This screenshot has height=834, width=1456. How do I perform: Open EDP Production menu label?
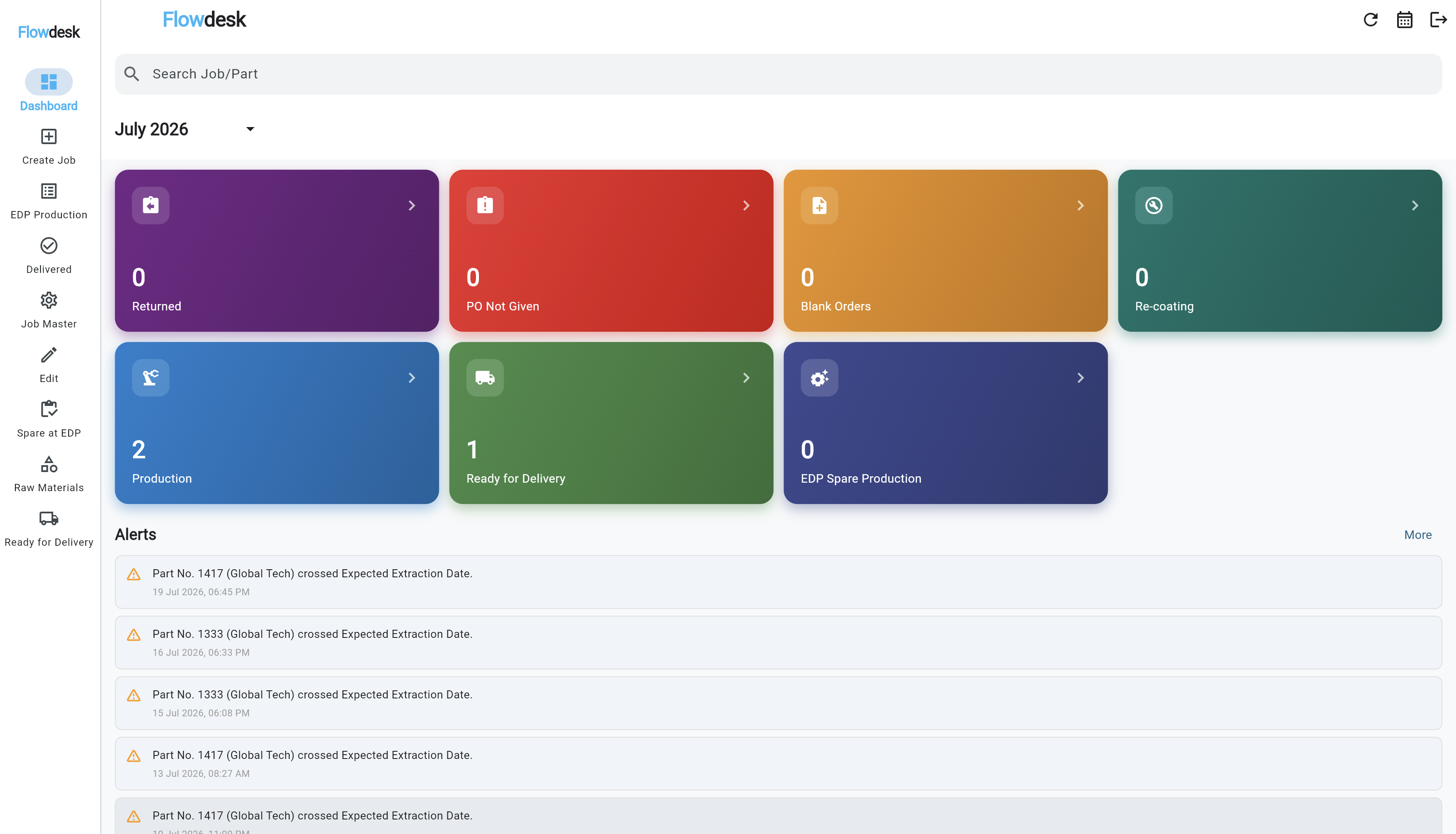[49, 215]
